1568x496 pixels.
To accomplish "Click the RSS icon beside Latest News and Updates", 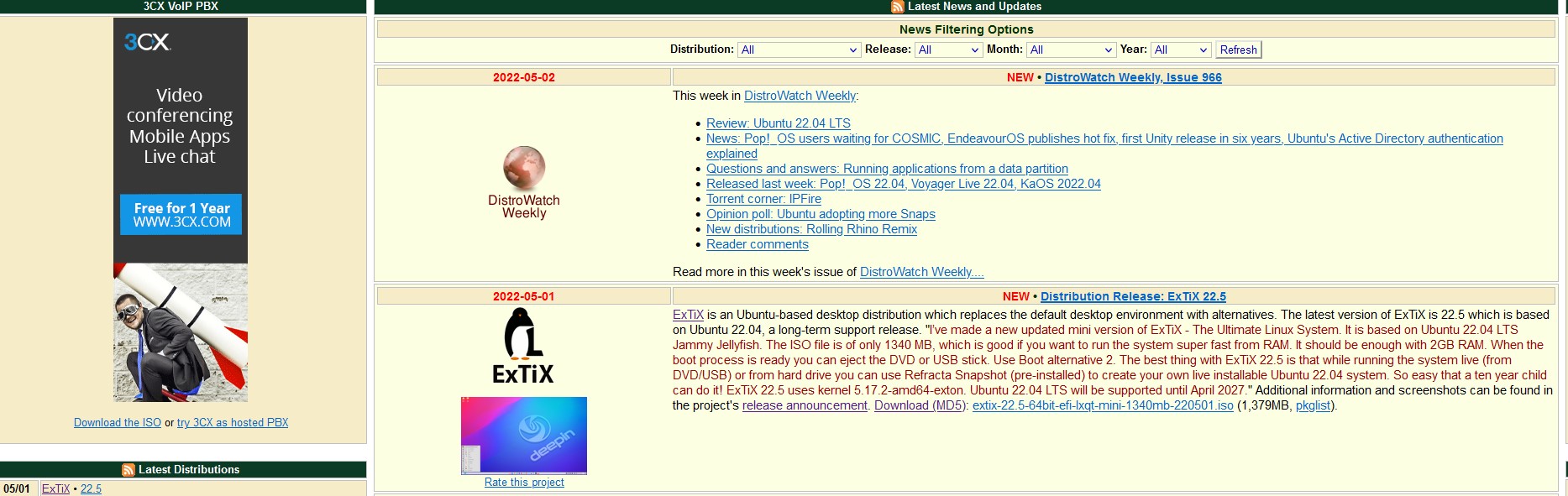I will point(898,7).
